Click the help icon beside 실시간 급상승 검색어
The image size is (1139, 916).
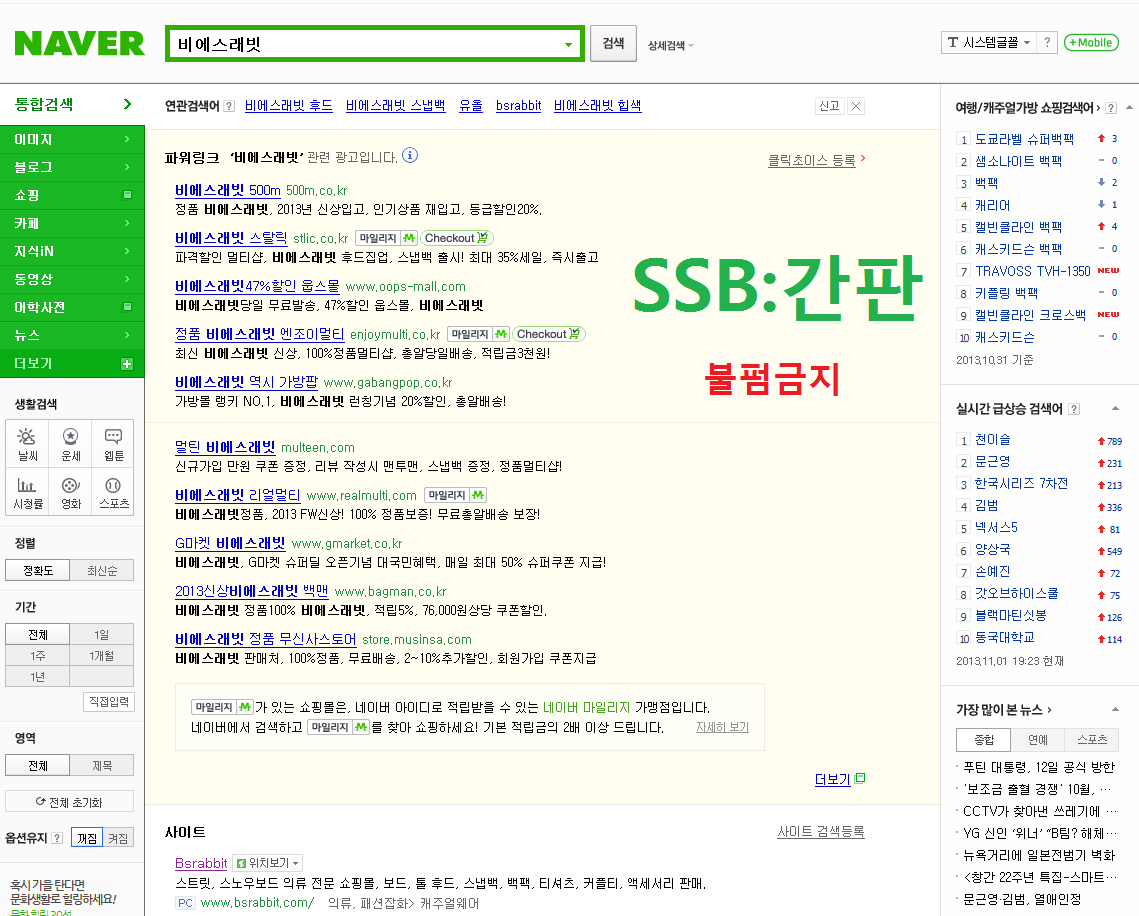[1074, 409]
